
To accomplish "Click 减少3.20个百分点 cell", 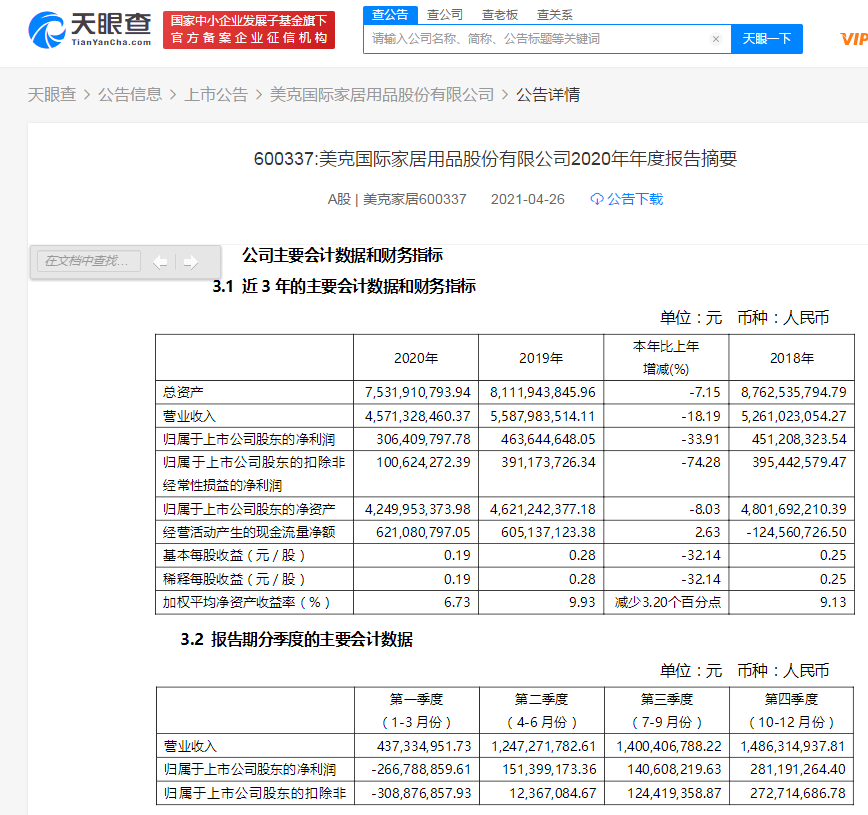I will point(668,602).
